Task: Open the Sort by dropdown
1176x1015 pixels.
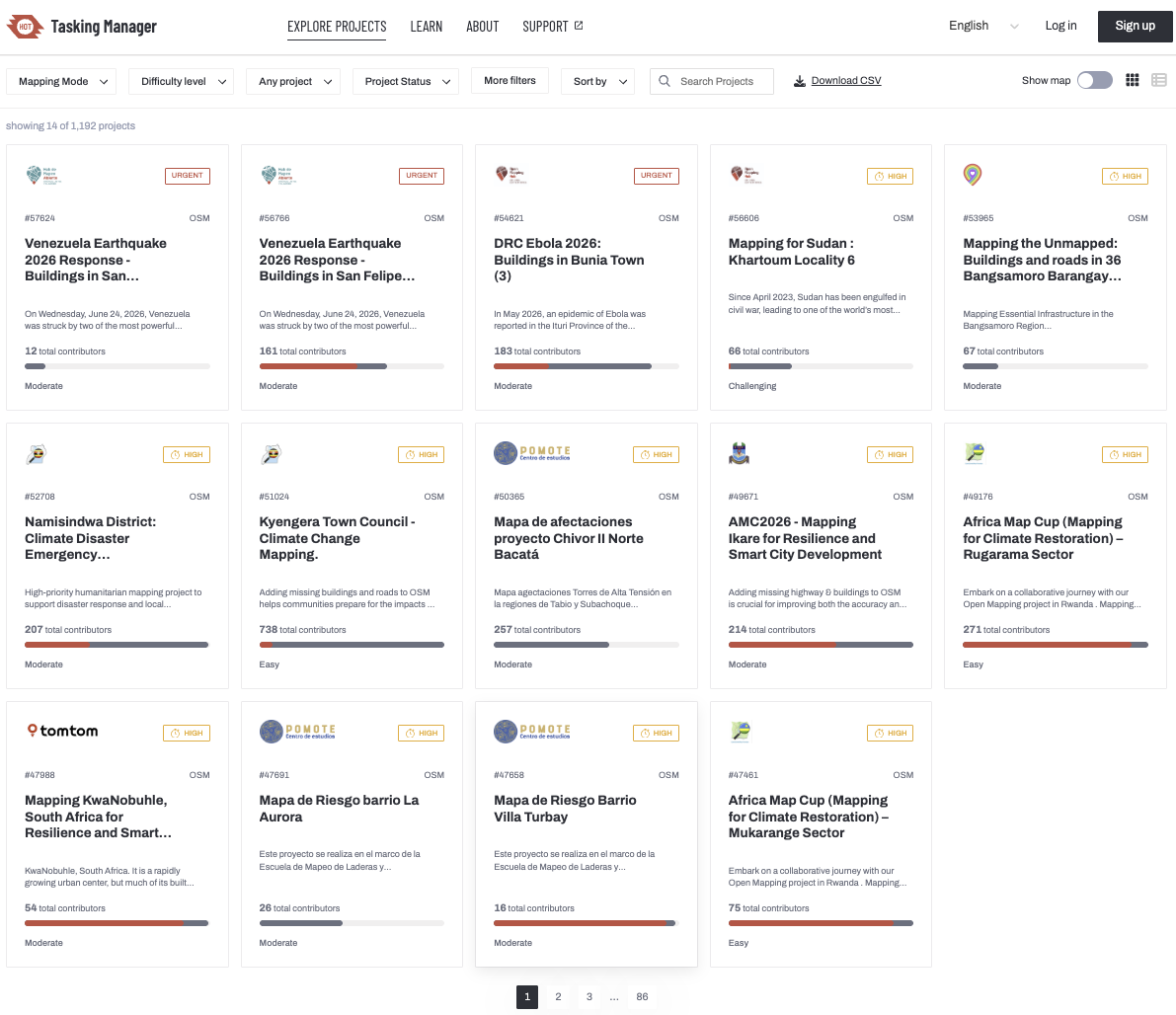Action: click(597, 81)
